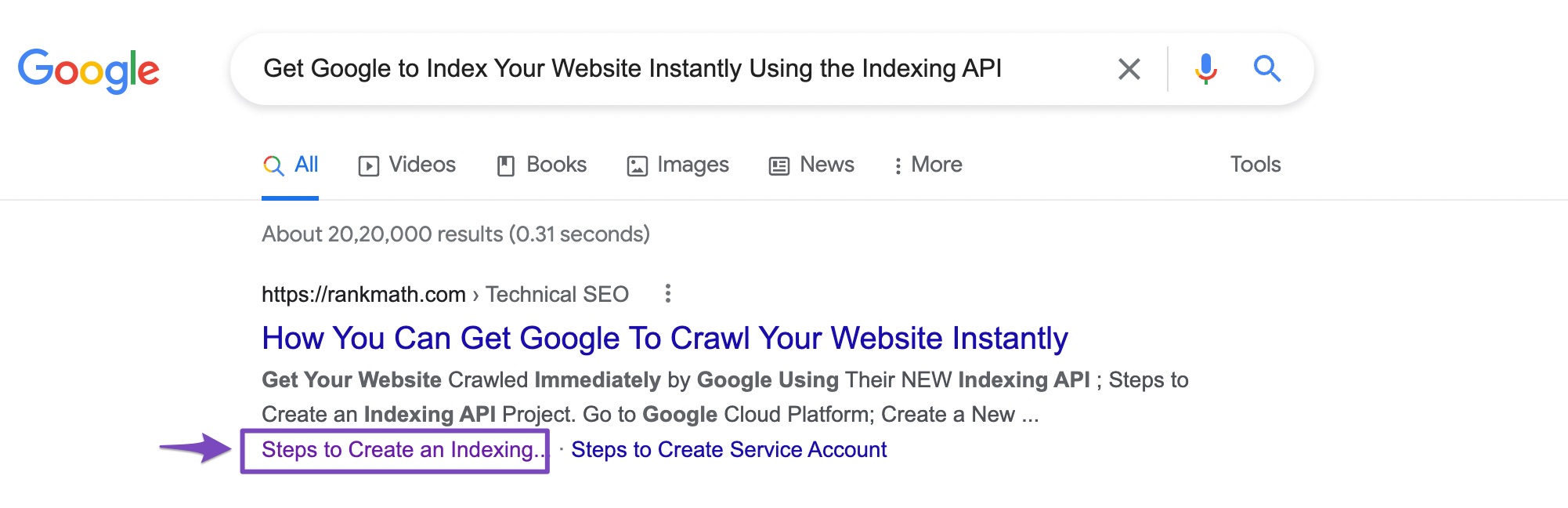Open the result titled How You Can Get Google To Crawl Your Website Instantly

664,339
